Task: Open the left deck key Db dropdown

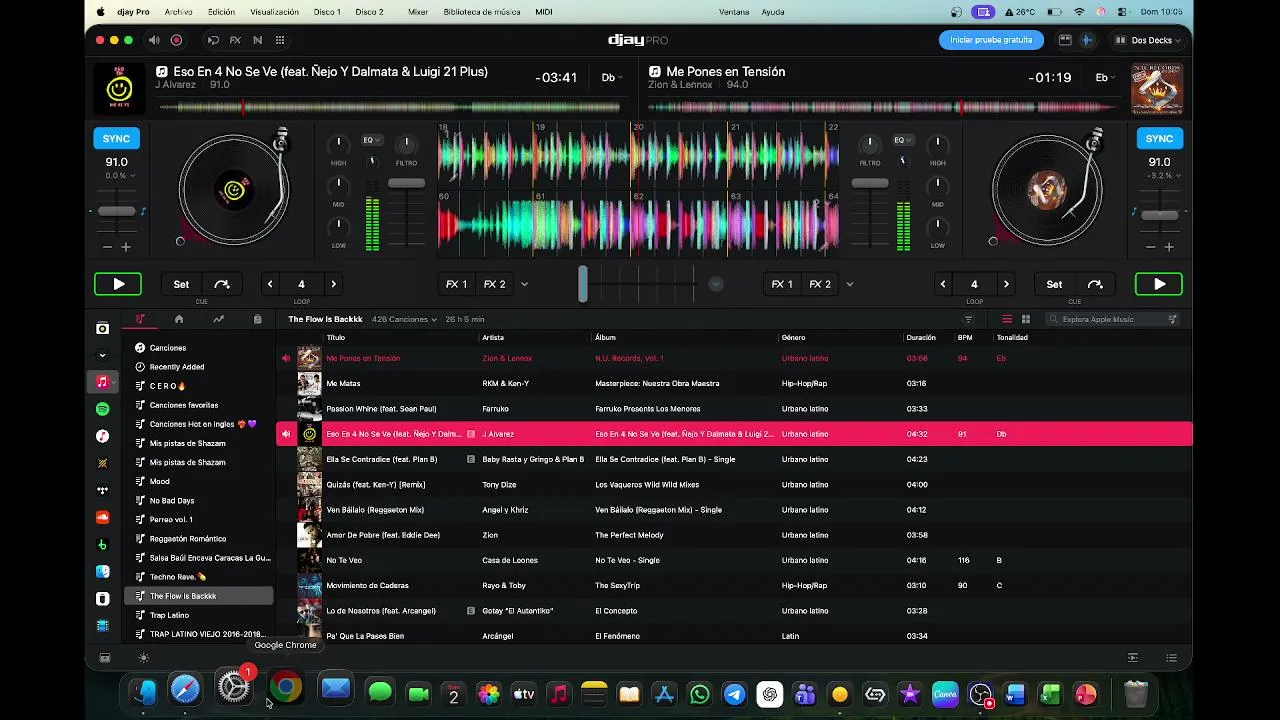Action: click(611, 77)
